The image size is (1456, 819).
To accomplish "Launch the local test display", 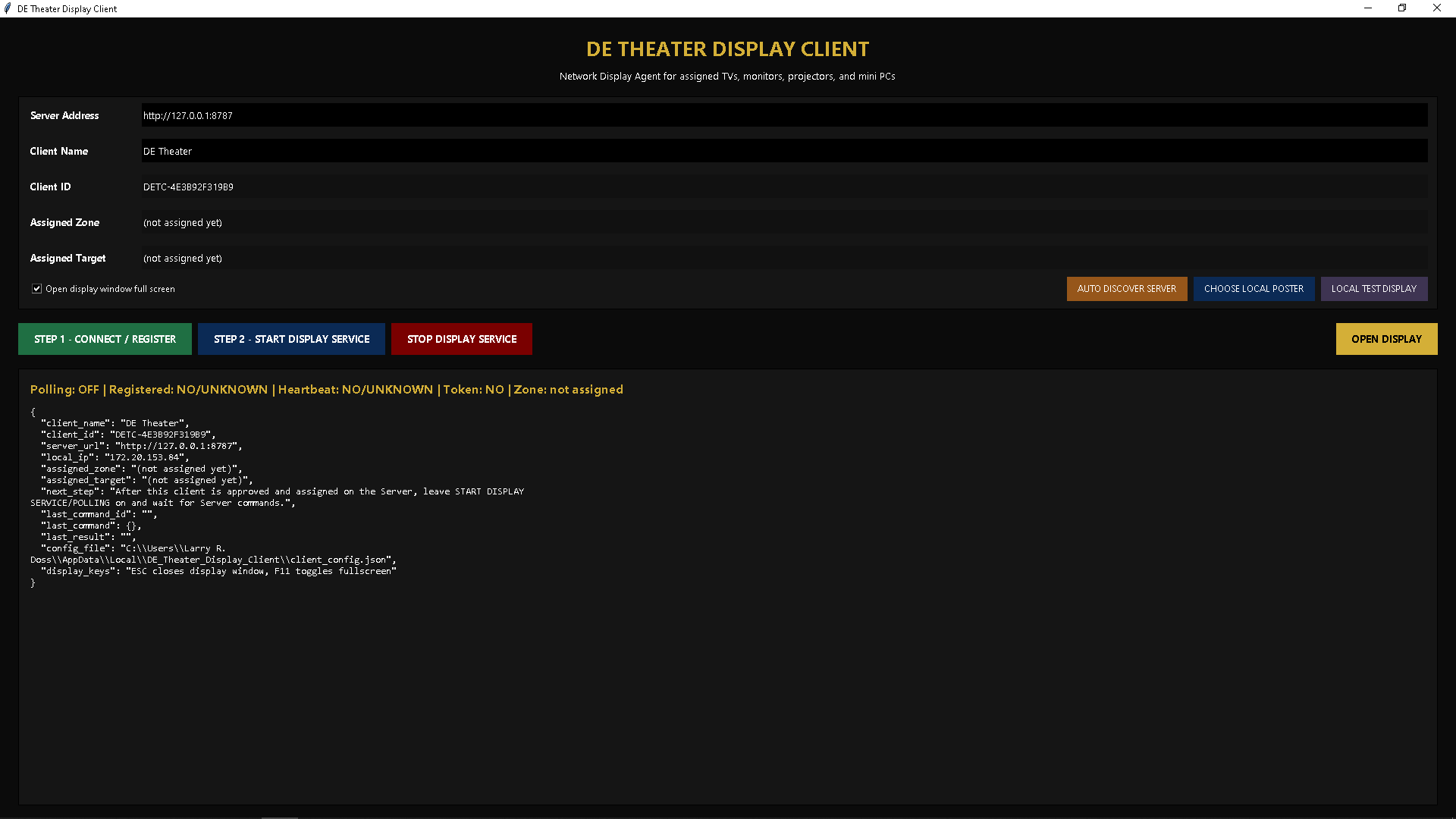I will [x=1374, y=289].
